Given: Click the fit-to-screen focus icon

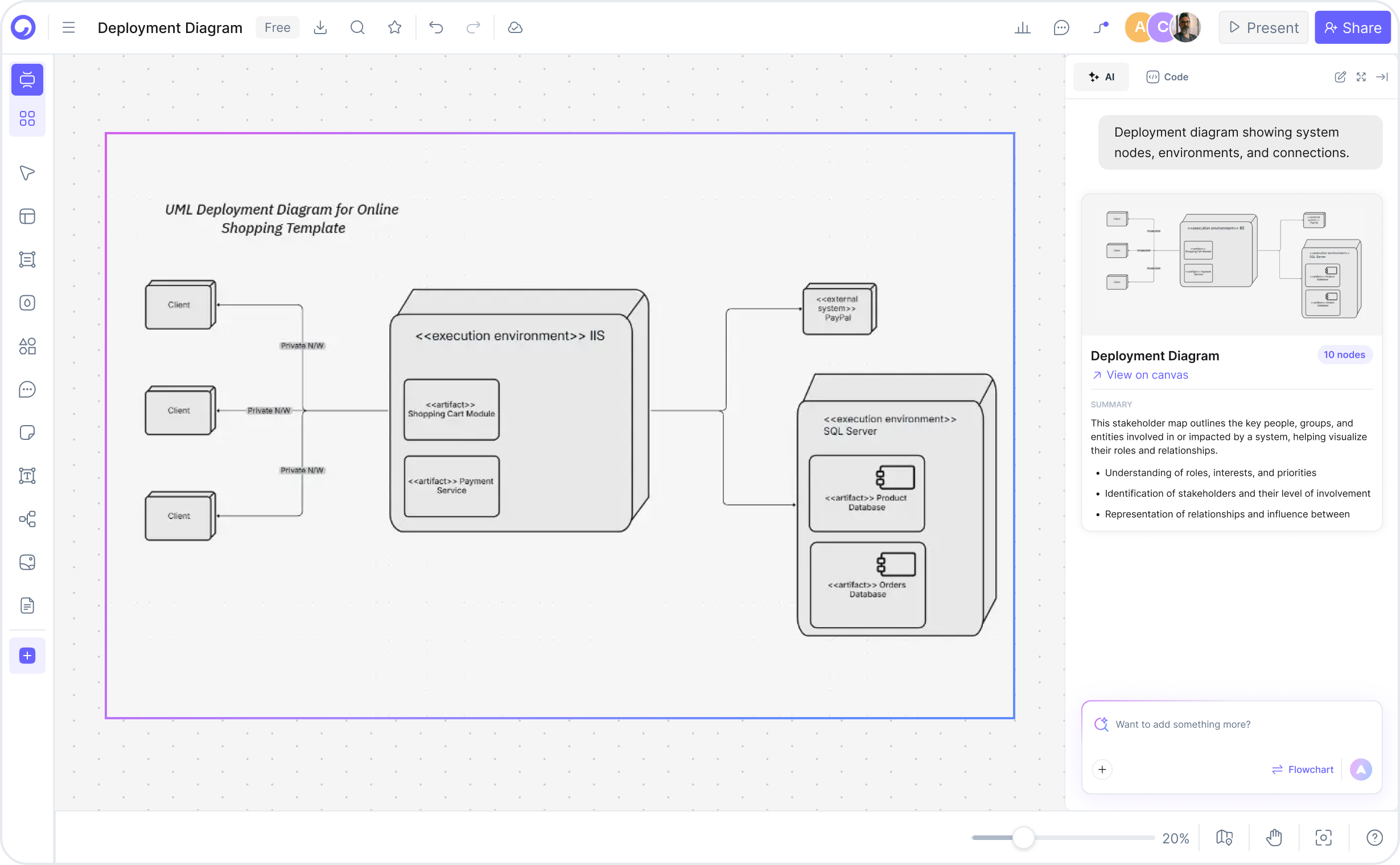Looking at the screenshot, I should tap(1324, 838).
